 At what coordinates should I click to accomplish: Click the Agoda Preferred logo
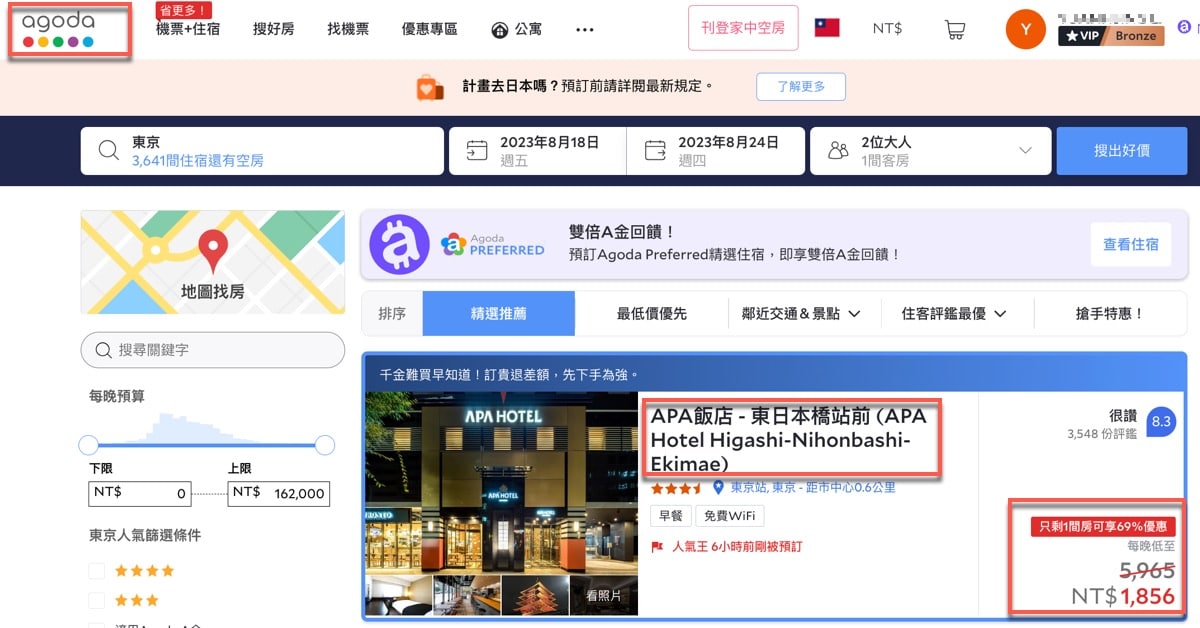(492, 245)
